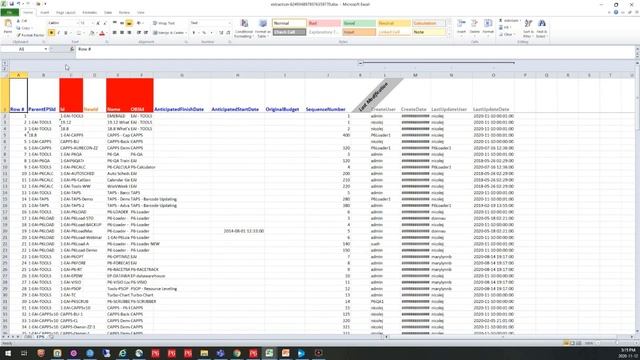Click the Chrome icon in the taskbar
Image resolution: width=640 pixels, height=360 pixels.
click(237, 353)
